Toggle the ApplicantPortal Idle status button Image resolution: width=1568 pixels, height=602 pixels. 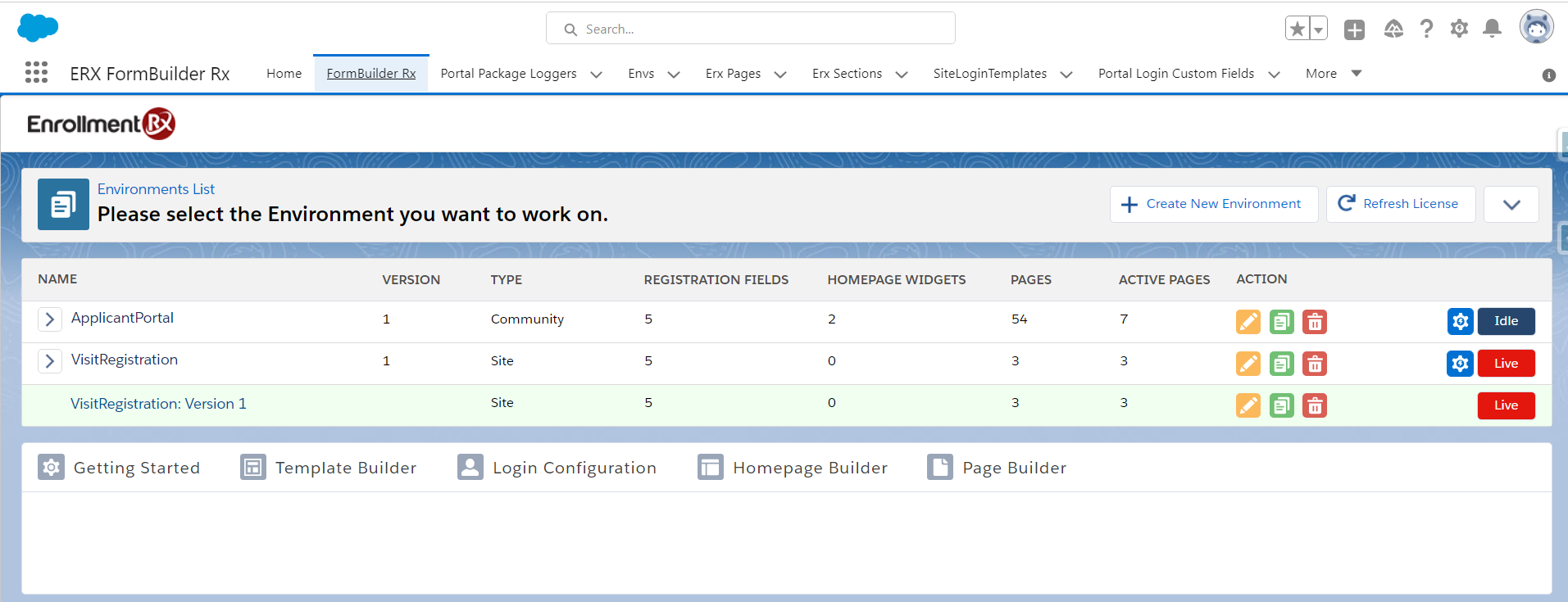1506,321
